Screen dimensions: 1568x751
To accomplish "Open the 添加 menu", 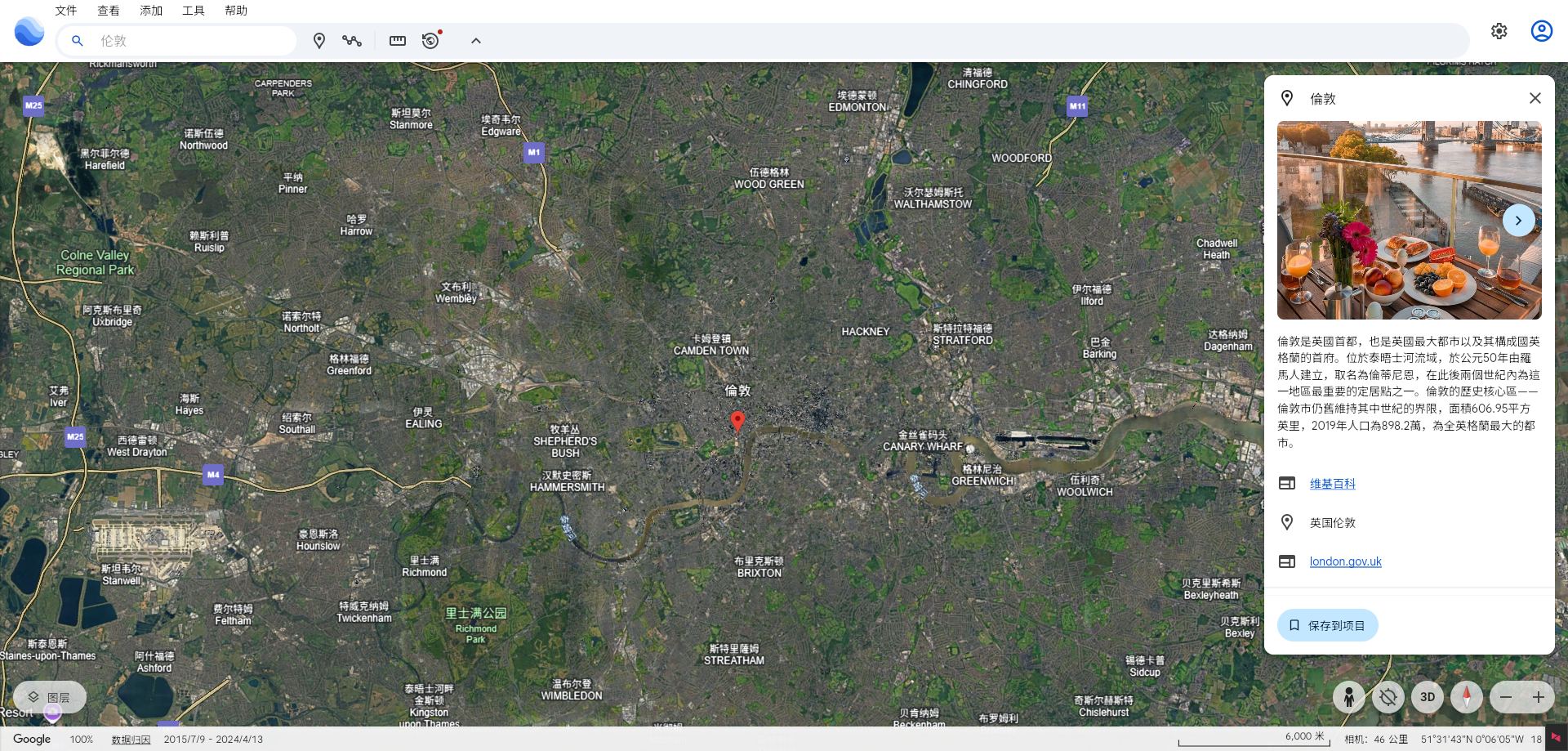I will coord(150,11).
